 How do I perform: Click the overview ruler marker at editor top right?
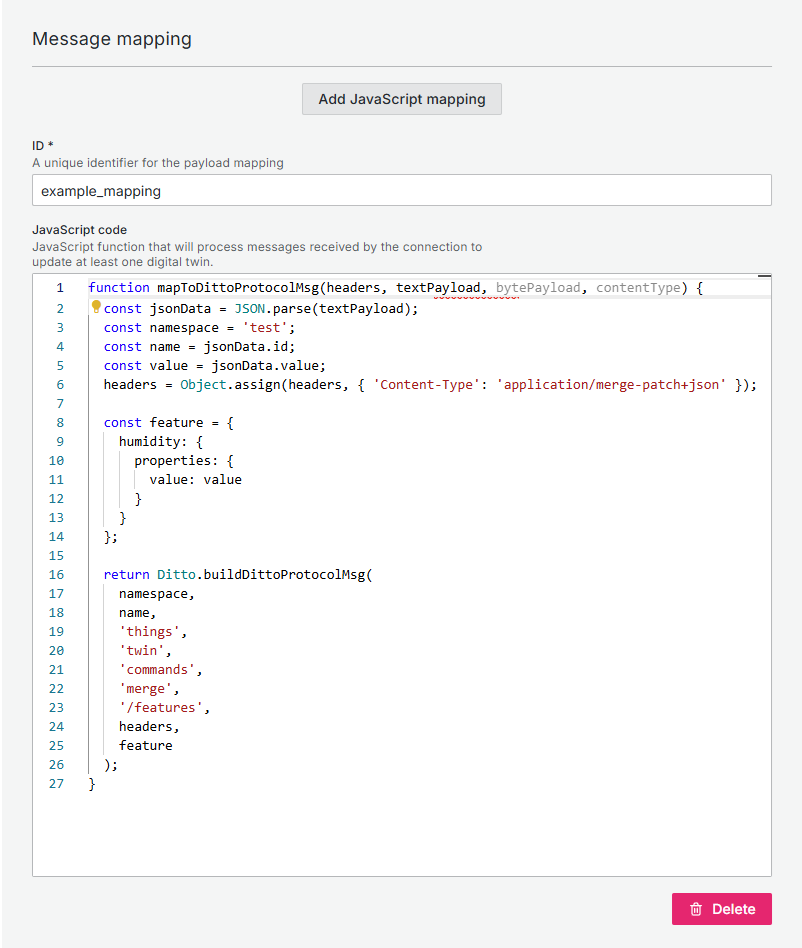click(x=765, y=276)
